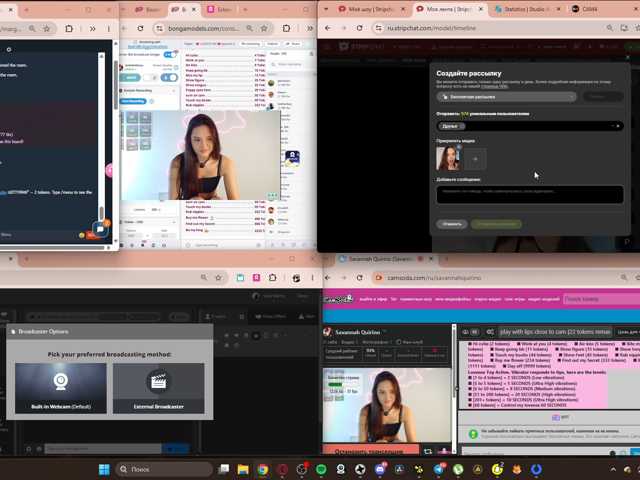Screen dimensions: 640x480
Task: Click the Camsoda logo
Action: click(x=338, y=299)
